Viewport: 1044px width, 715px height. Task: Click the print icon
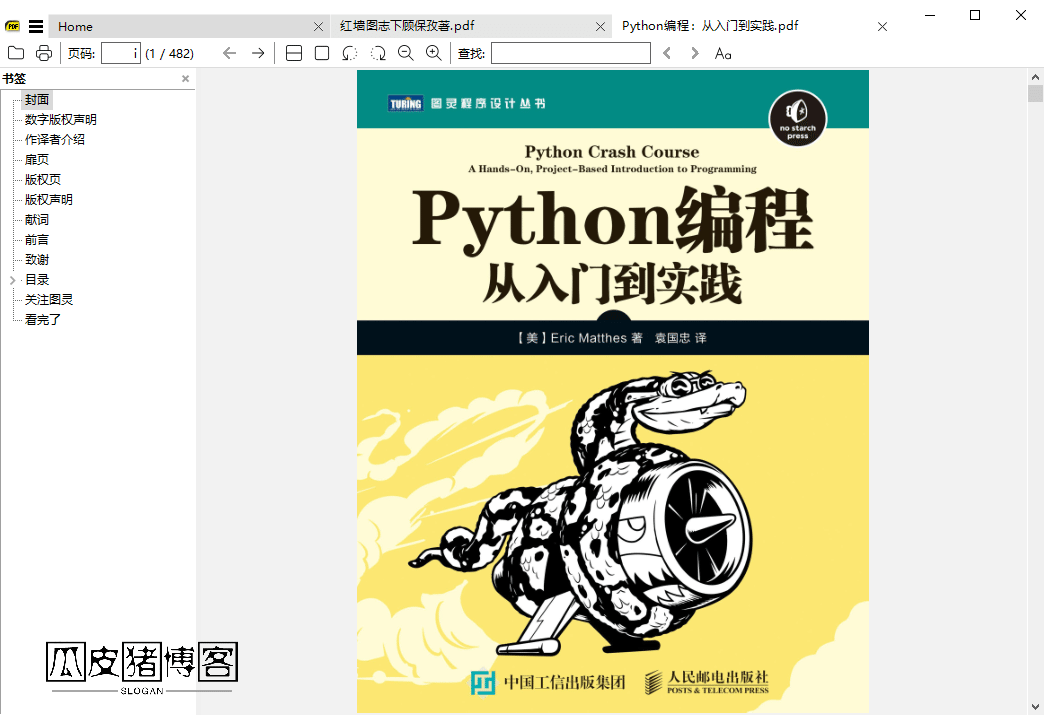44,53
